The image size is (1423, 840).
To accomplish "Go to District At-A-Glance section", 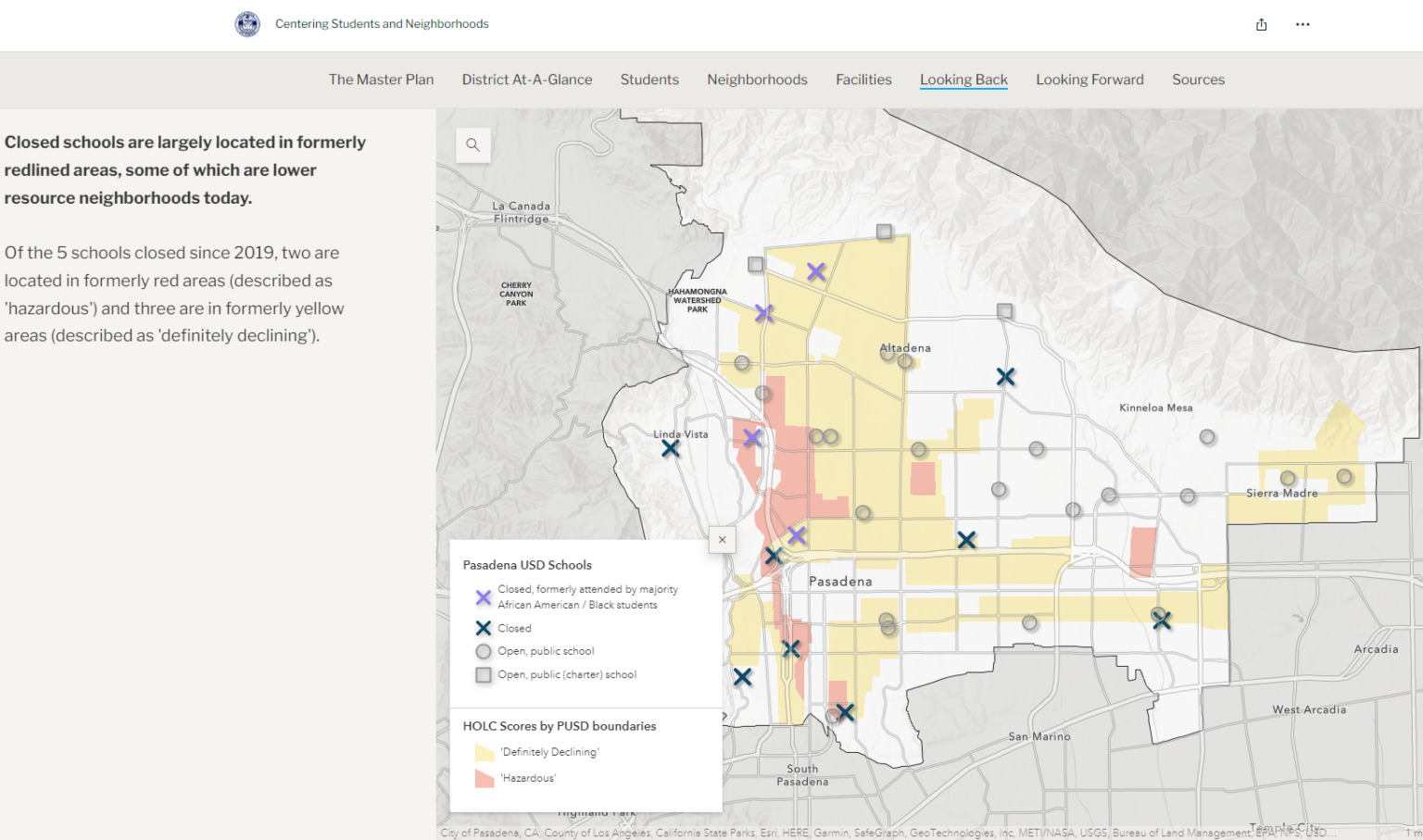I will [526, 80].
